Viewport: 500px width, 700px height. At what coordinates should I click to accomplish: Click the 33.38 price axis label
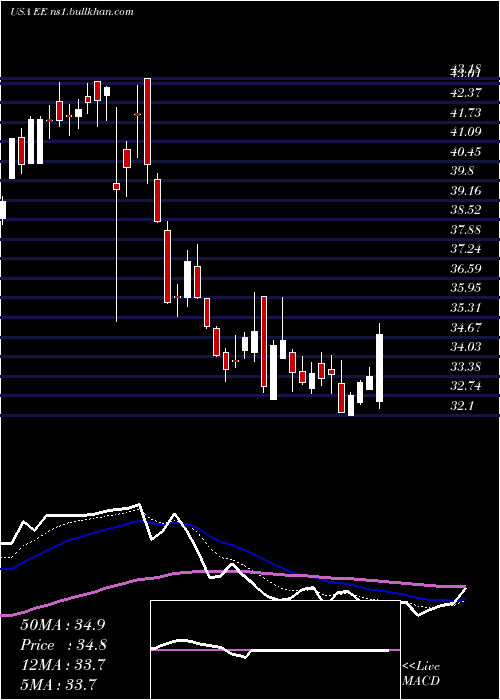point(466,367)
